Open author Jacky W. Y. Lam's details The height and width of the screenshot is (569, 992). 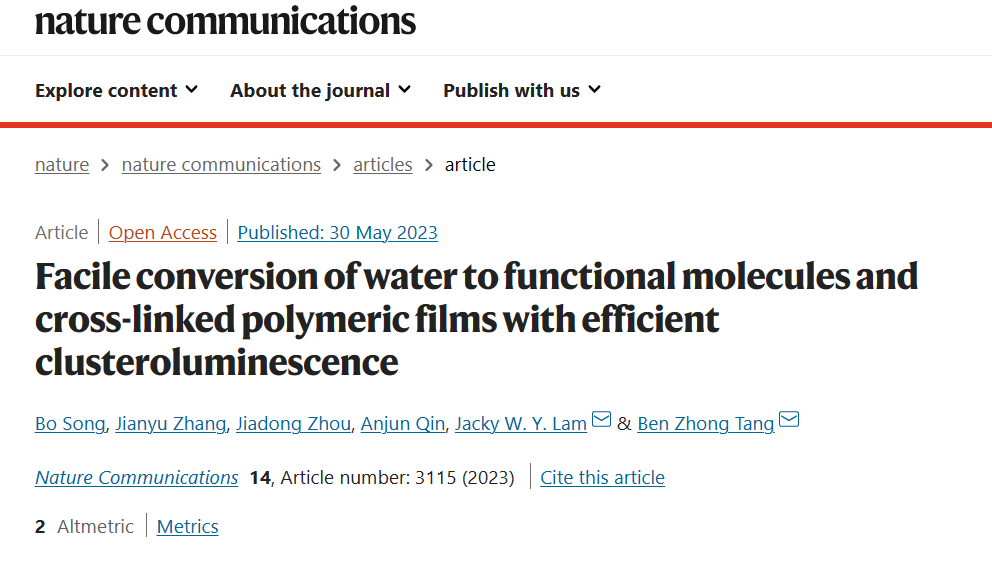tap(521, 423)
